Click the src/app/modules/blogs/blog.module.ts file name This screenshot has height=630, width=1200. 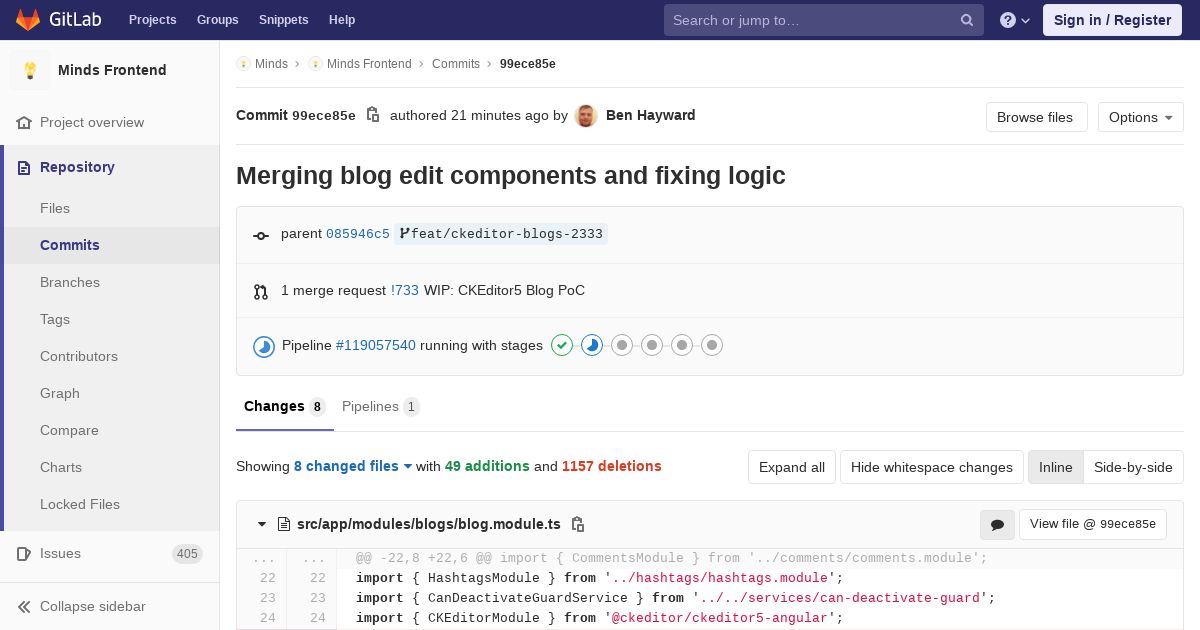point(429,524)
